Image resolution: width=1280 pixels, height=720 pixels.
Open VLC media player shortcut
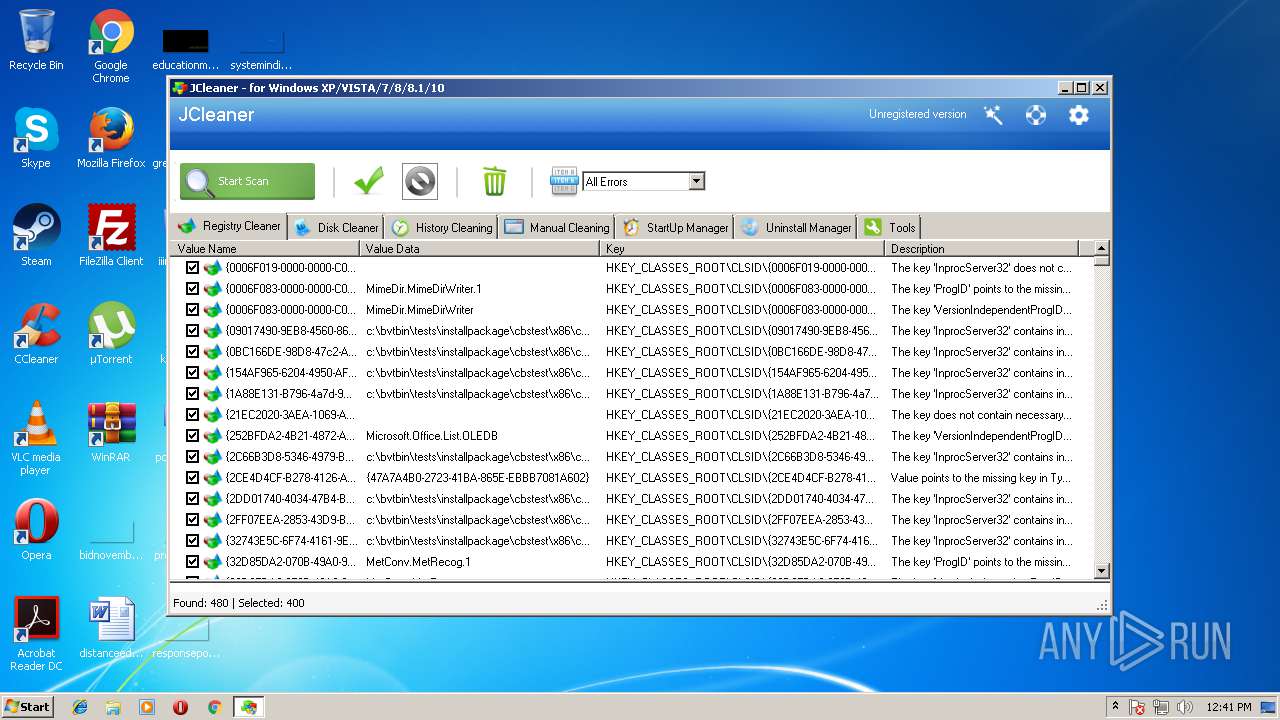(x=36, y=438)
